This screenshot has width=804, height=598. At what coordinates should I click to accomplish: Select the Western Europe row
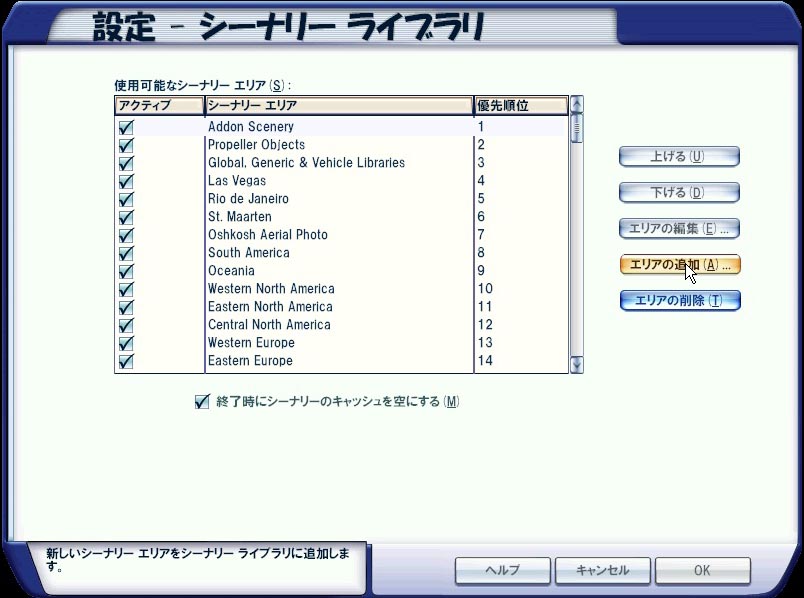pyautogui.click(x=341, y=342)
